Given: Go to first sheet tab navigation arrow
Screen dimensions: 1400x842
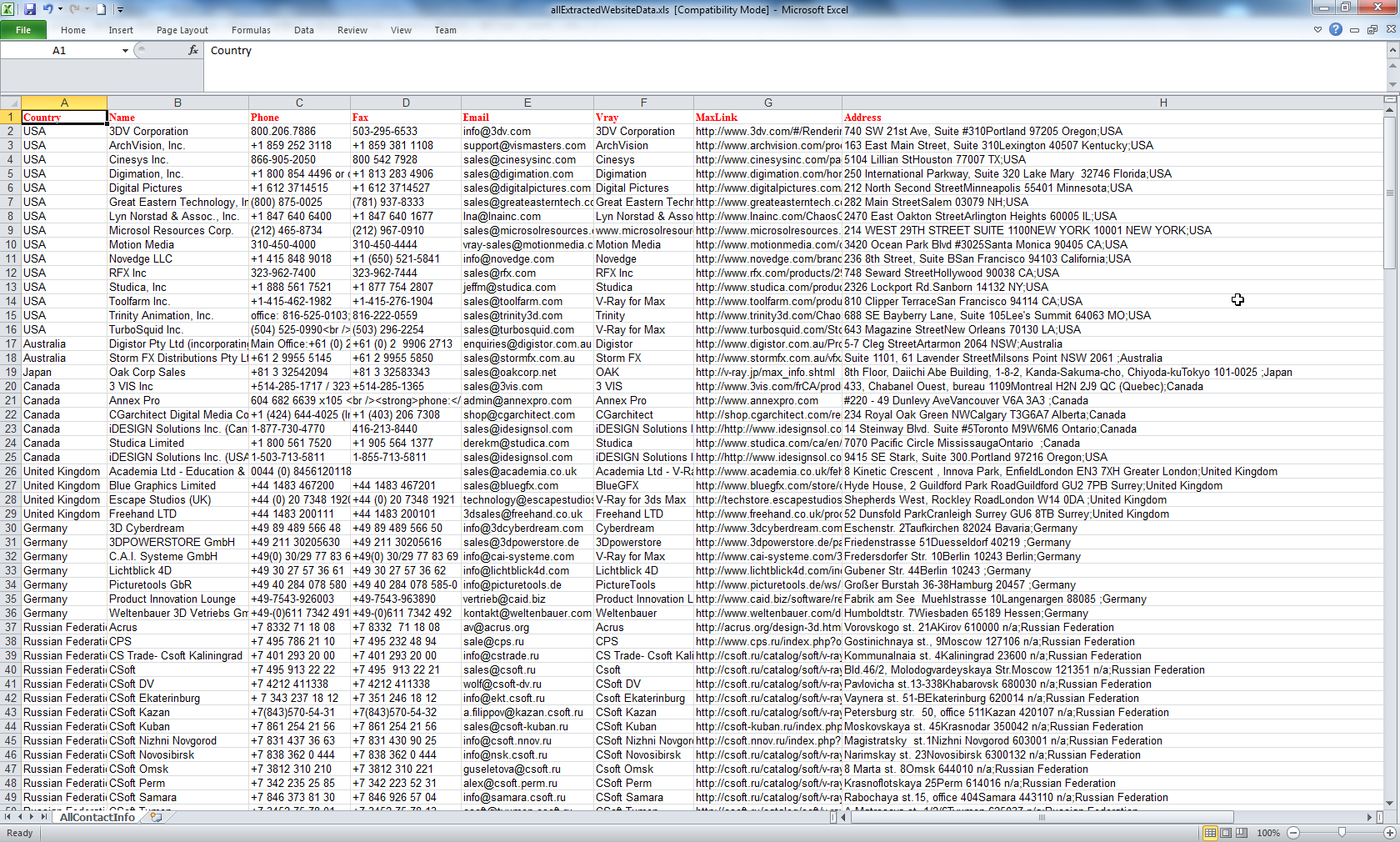Looking at the screenshot, I should [x=8, y=817].
